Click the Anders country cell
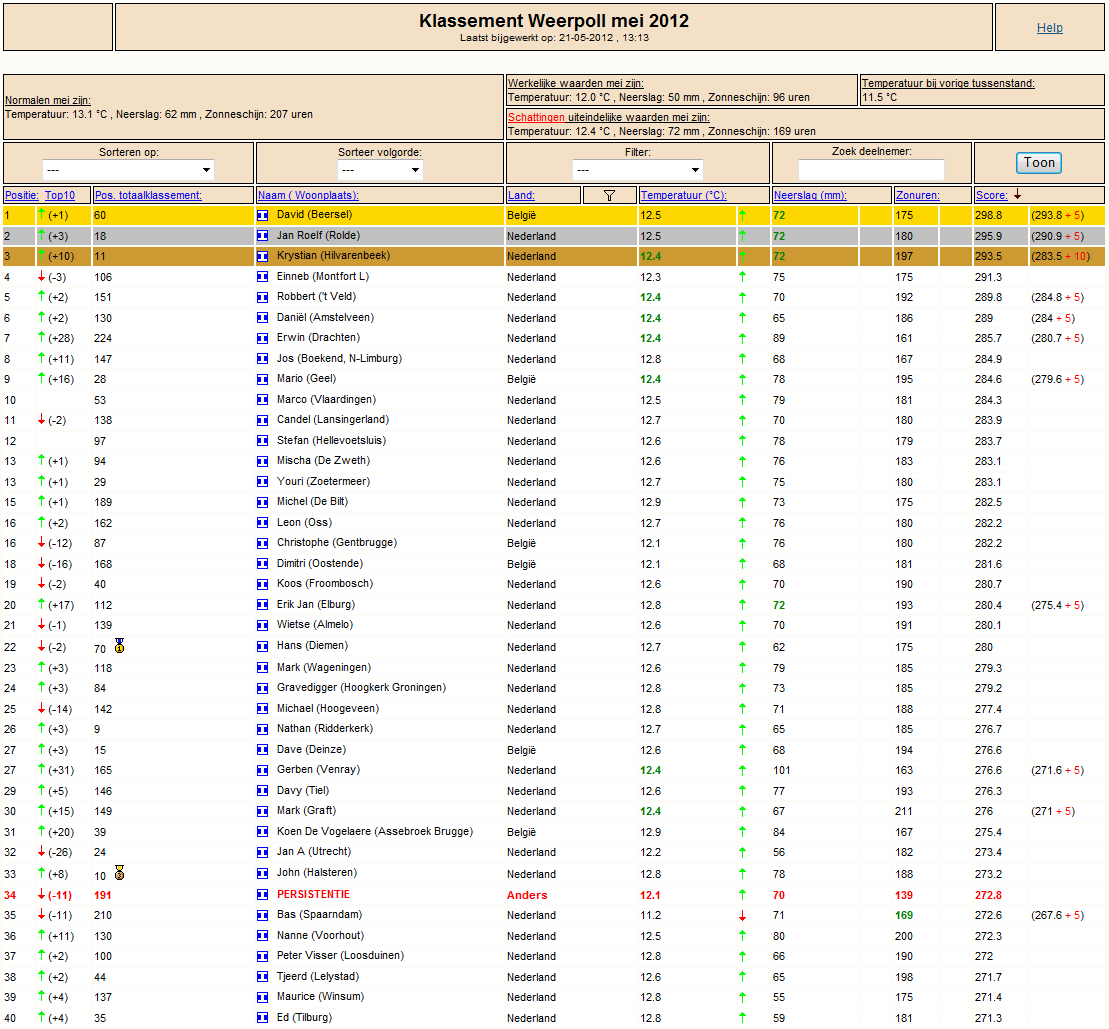 (527, 895)
